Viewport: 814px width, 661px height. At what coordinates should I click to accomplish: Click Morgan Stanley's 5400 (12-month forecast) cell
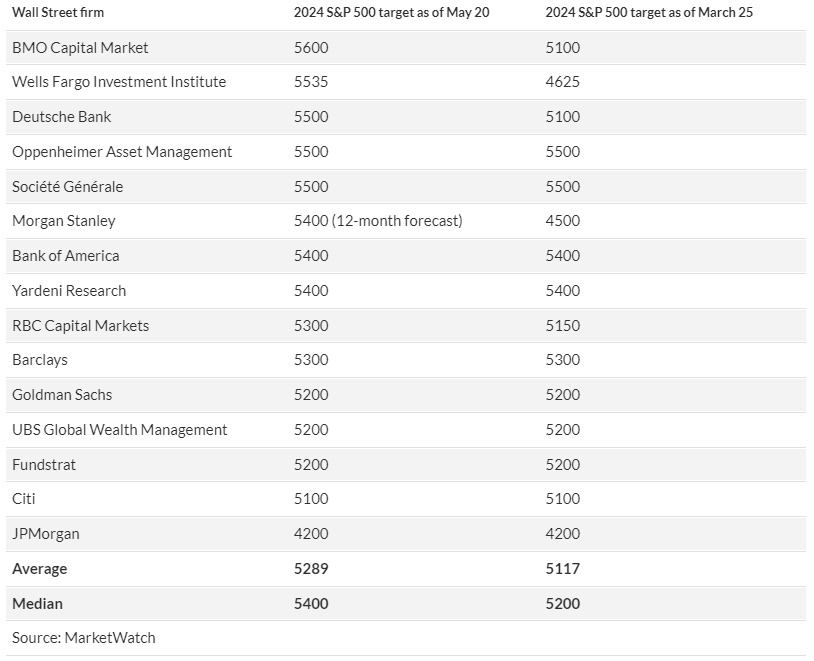click(378, 221)
